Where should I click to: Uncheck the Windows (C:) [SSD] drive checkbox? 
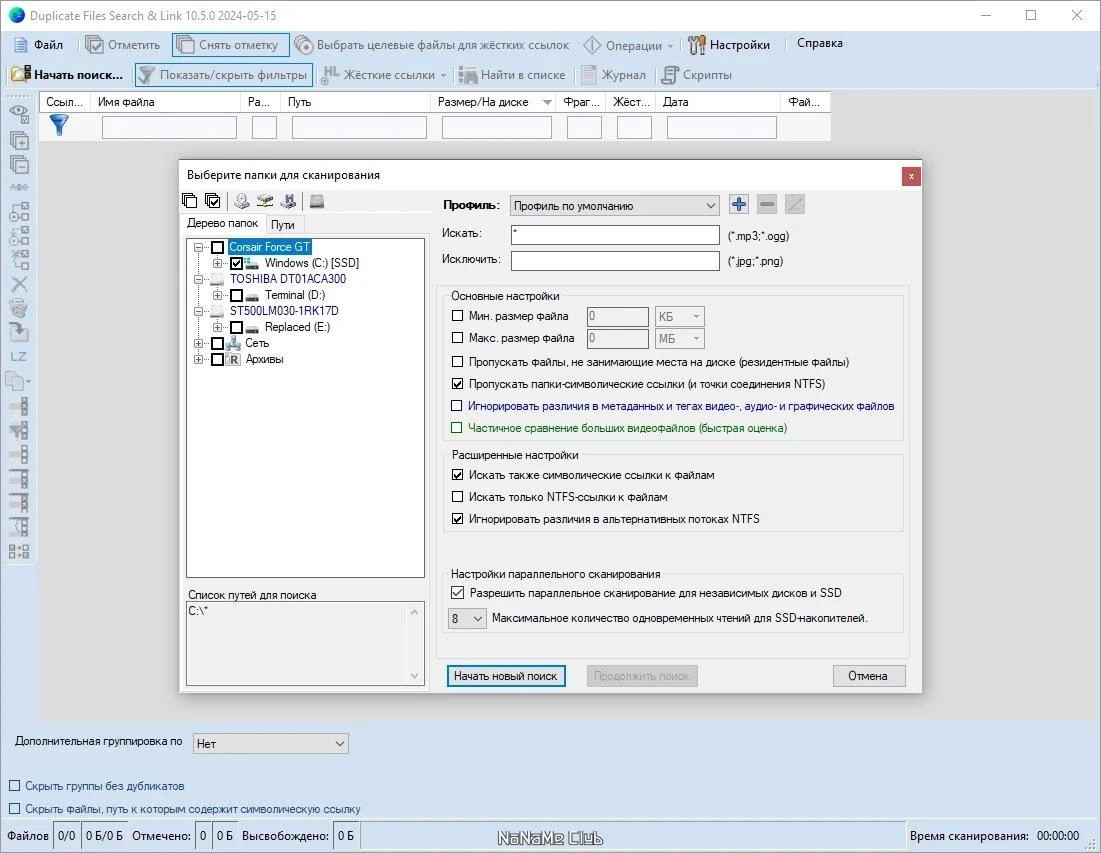click(237, 263)
